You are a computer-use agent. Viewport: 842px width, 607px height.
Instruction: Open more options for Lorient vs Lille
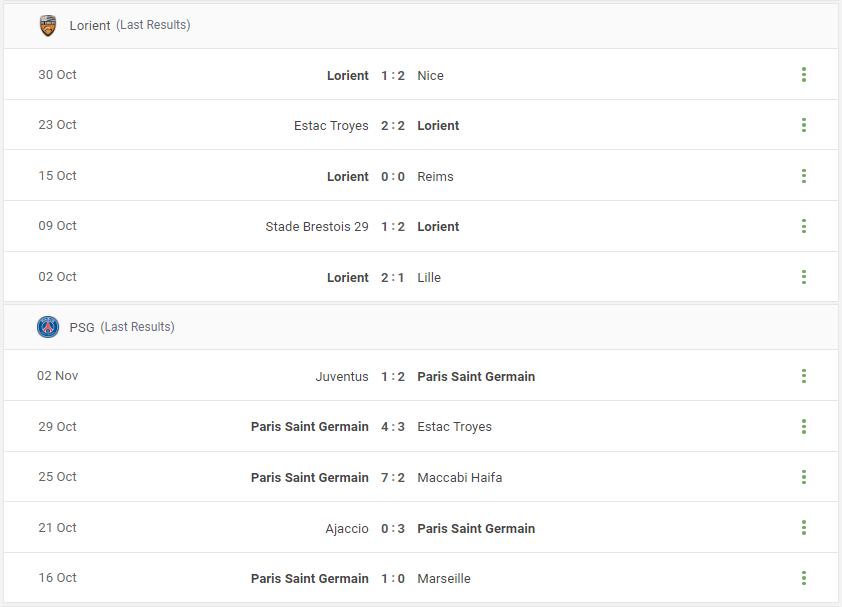click(x=803, y=277)
